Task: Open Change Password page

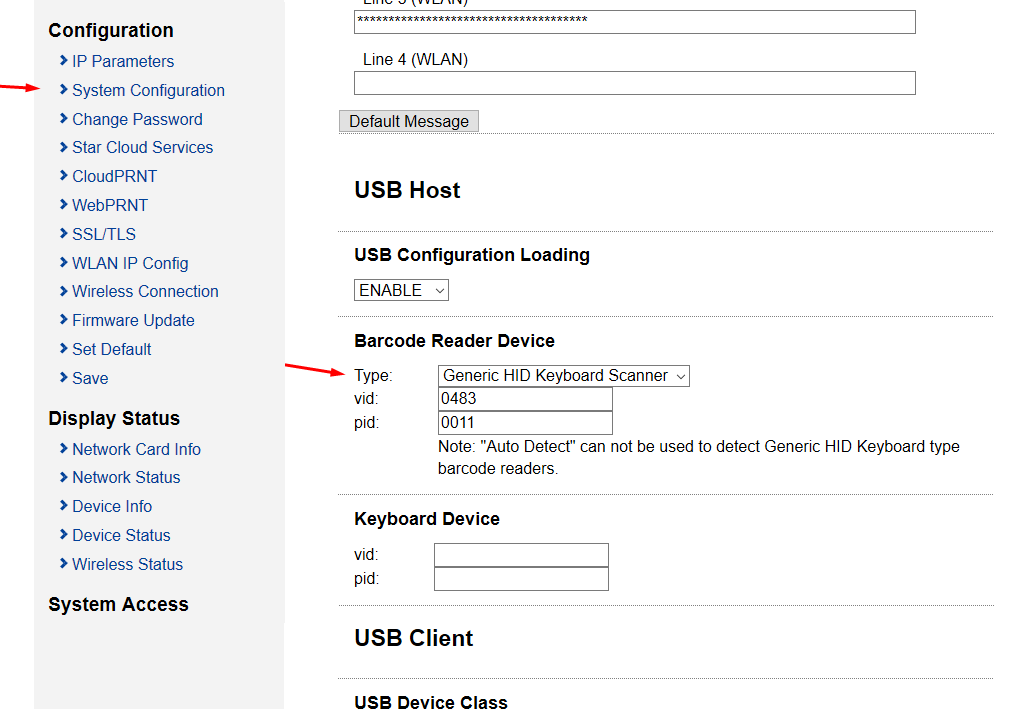Action: [x=137, y=119]
